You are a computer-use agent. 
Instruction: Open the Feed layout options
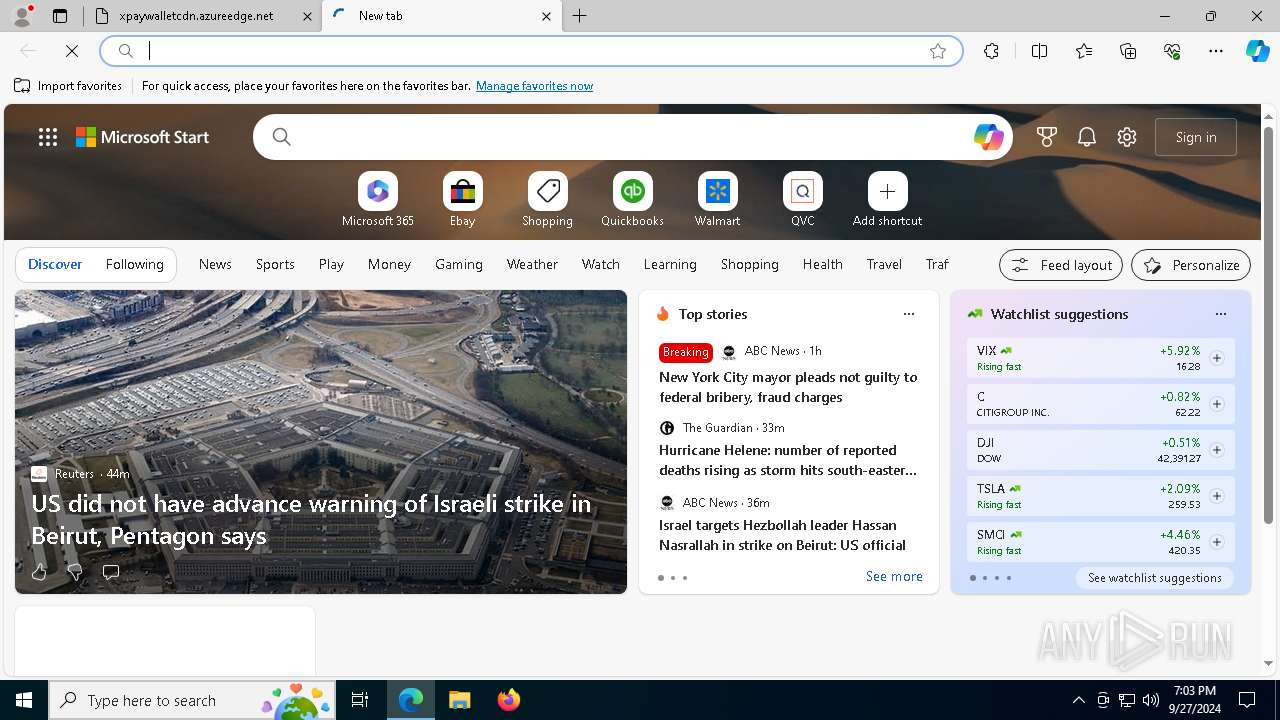[x=1061, y=265]
